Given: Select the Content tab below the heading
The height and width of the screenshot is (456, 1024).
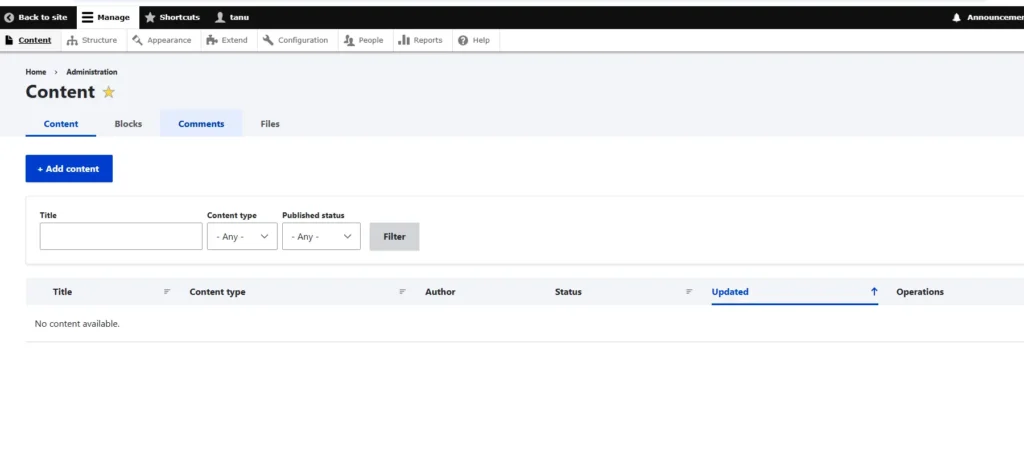Looking at the screenshot, I should coord(61,123).
